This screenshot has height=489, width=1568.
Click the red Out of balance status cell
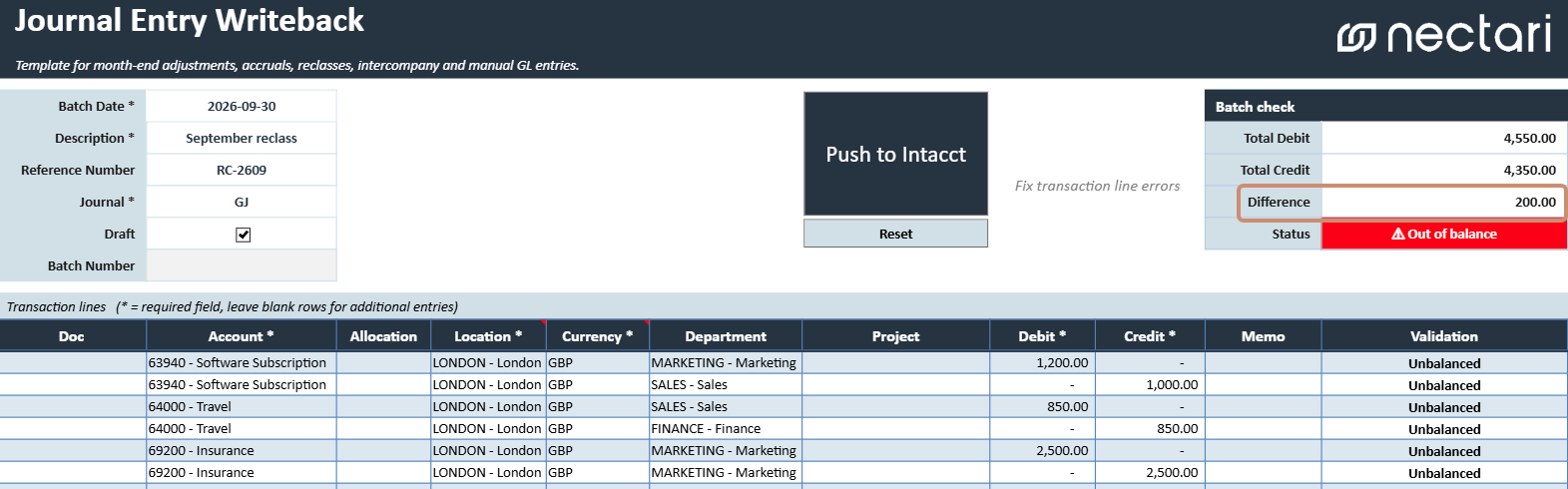tap(1443, 234)
